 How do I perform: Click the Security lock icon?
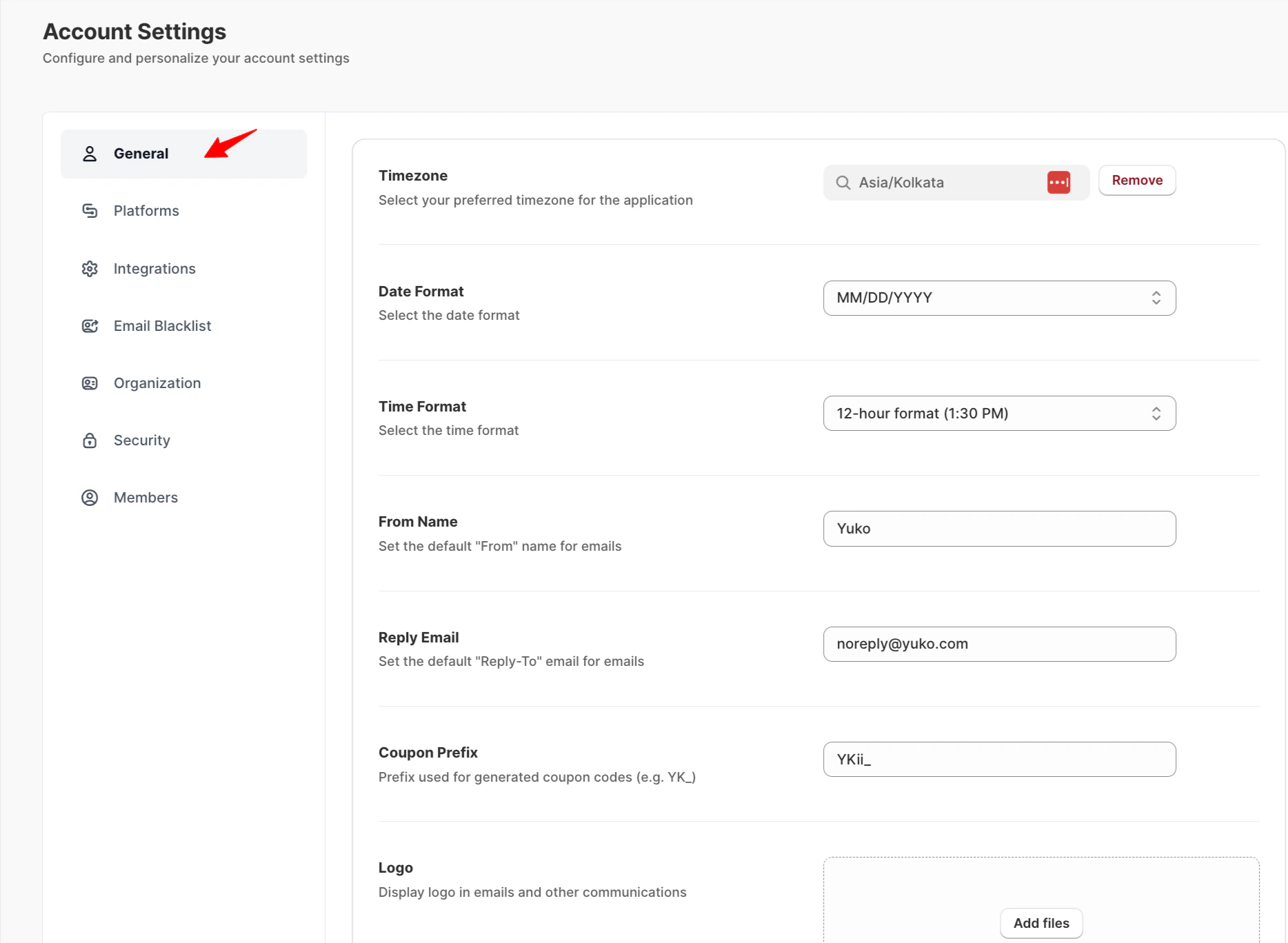pyautogui.click(x=90, y=440)
